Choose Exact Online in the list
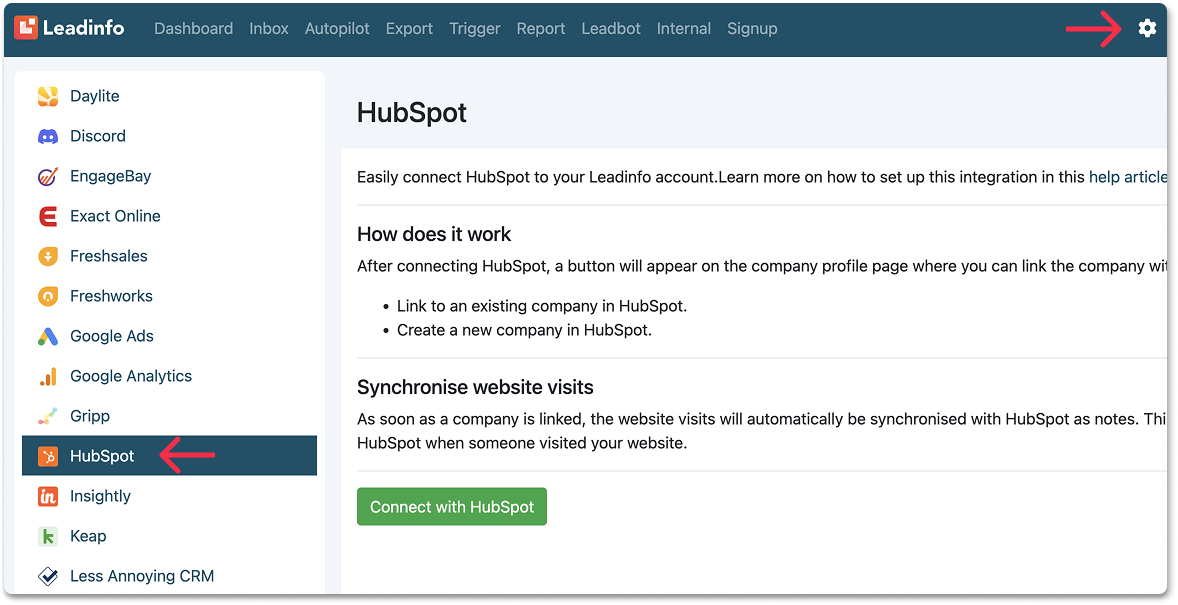Image resolution: width=1178 pixels, height=605 pixels. click(115, 216)
